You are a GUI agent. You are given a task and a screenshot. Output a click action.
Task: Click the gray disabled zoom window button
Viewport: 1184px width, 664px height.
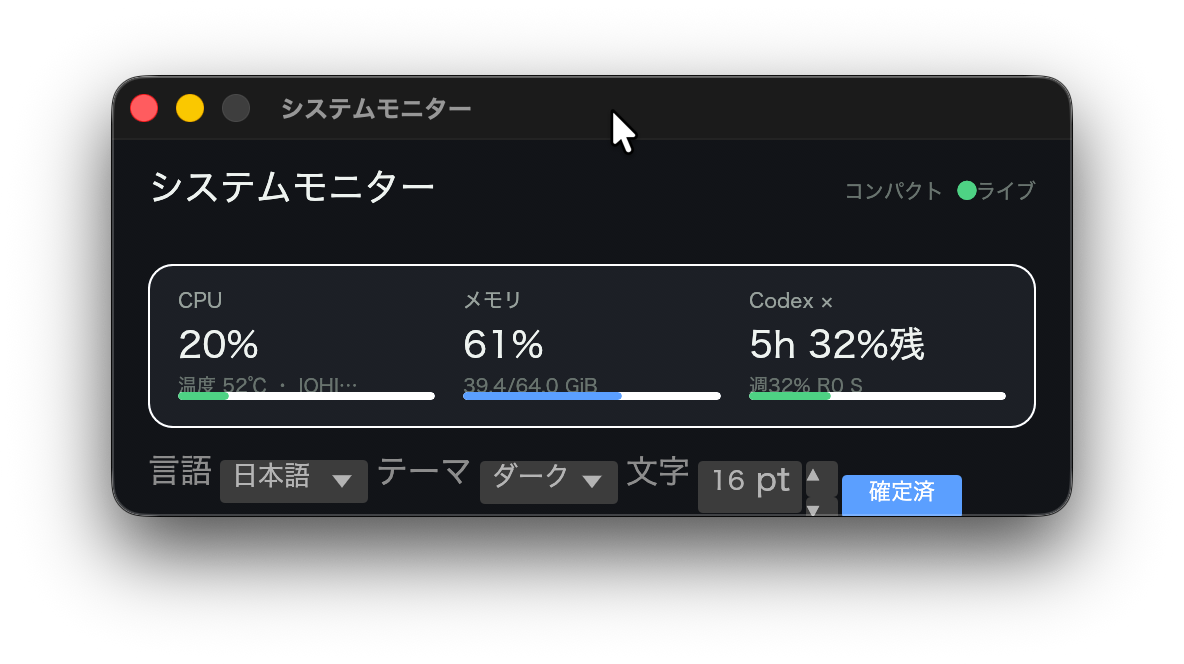236,108
